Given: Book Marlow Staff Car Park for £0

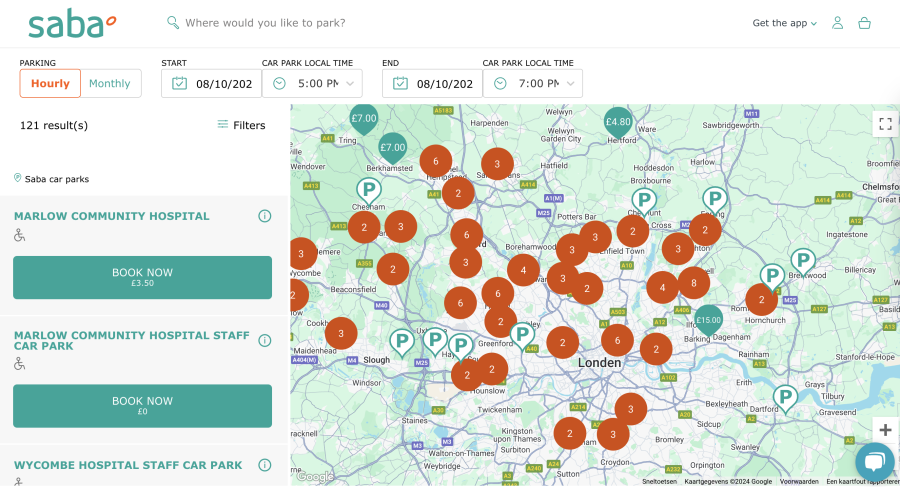Looking at the screenshot, I should pos(142,406).
